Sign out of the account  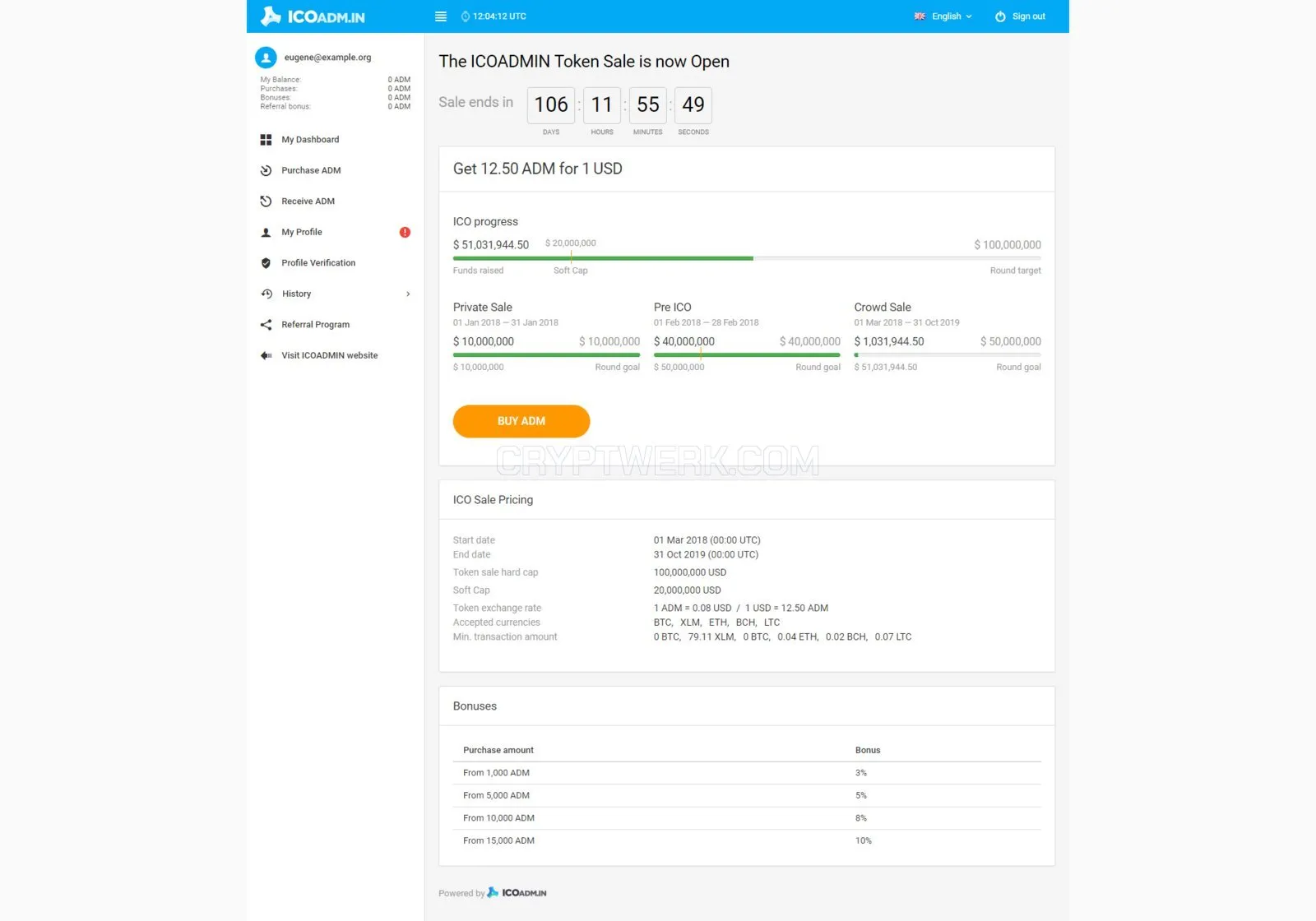(x=1028, y=16)
